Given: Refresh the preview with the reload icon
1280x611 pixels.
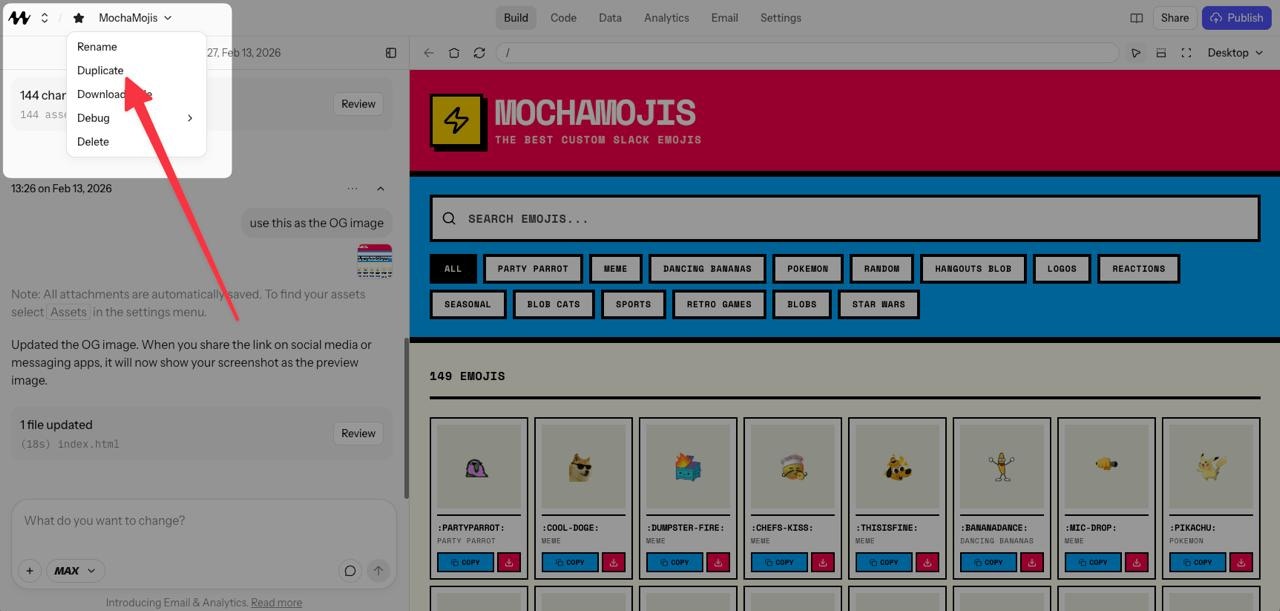Looking at the screenshot, I should tap(479, 52).
